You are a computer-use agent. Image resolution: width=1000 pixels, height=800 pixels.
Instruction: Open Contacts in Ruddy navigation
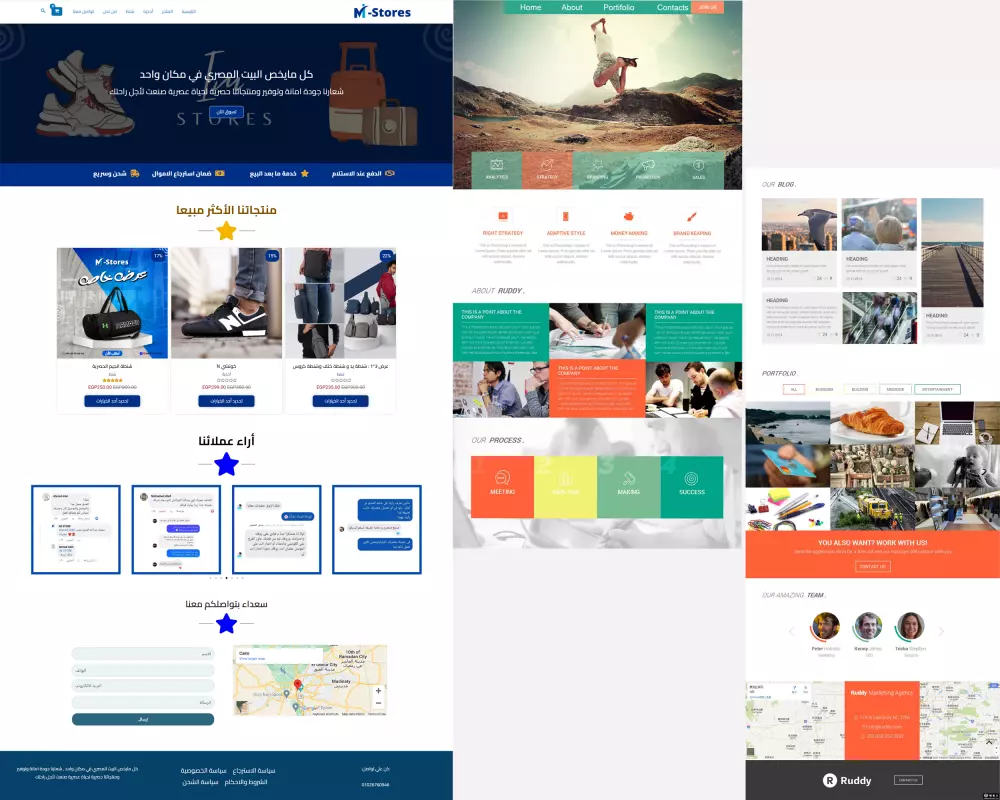coord(672,7)
